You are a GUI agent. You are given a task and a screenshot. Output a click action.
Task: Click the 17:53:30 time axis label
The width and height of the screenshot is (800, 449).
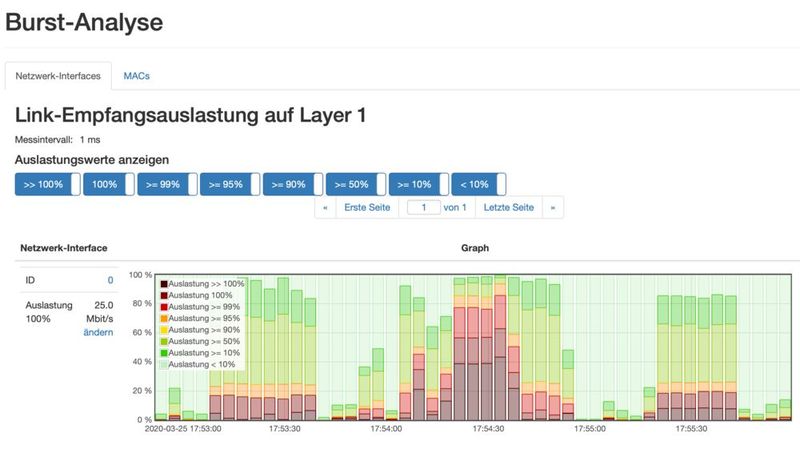pyautogui.click(x=285, y=429)
